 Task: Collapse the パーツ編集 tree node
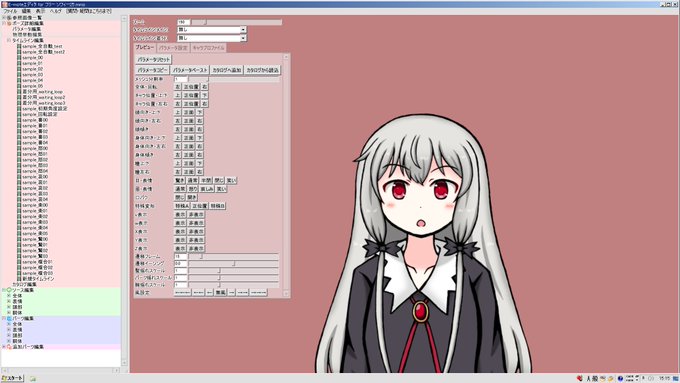click(x=3, y=318)
